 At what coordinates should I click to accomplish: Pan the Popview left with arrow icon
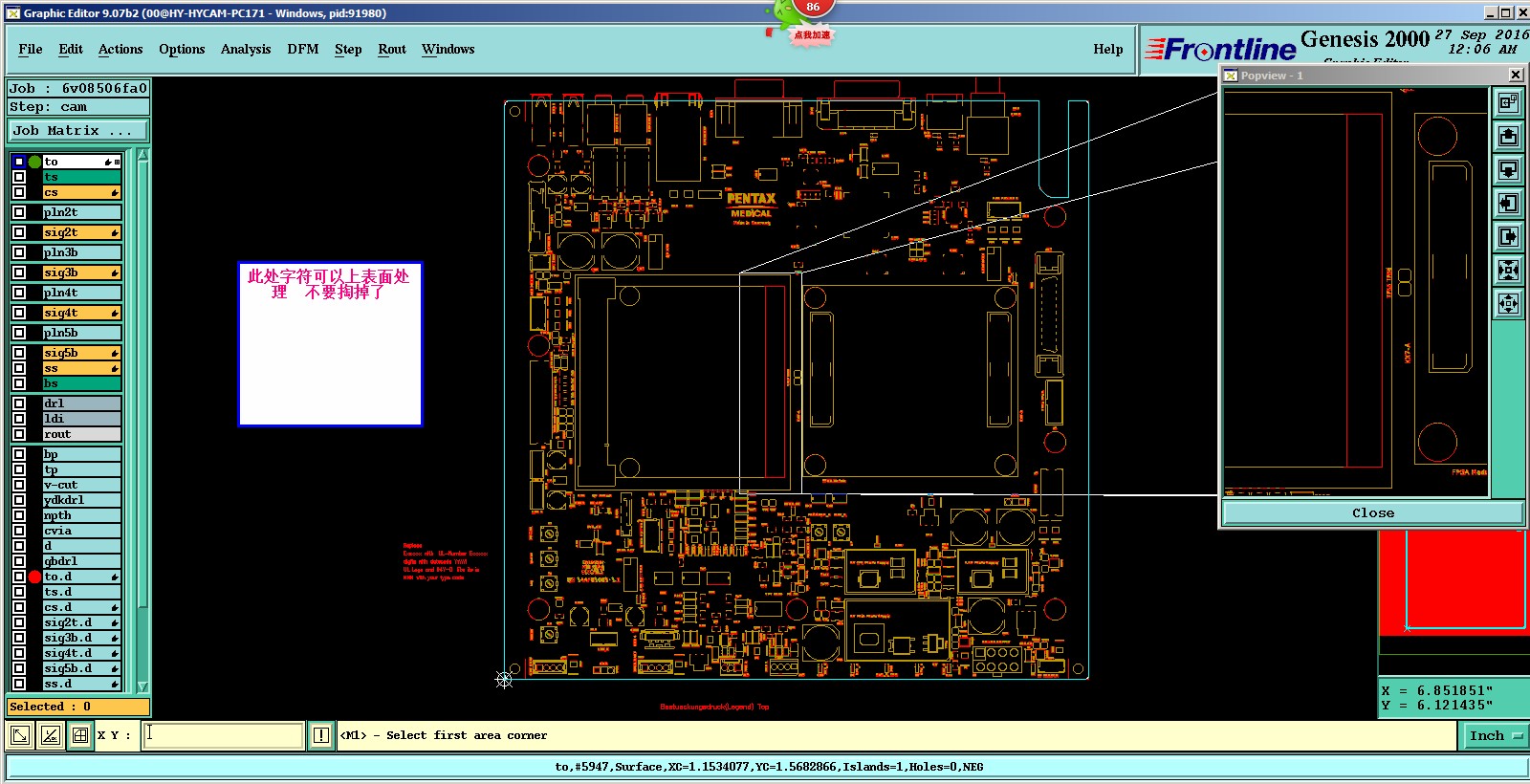[x=1508, y=203]
